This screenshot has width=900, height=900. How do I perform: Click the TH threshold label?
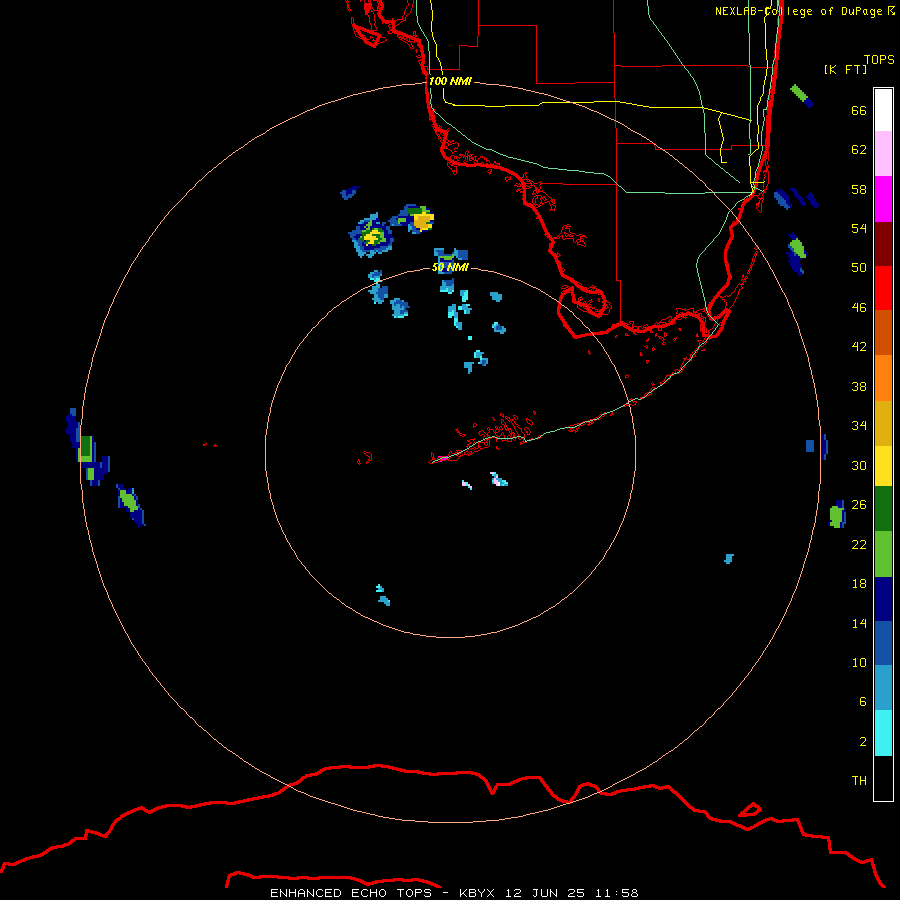pyautogui.click(x=859, y=781)
